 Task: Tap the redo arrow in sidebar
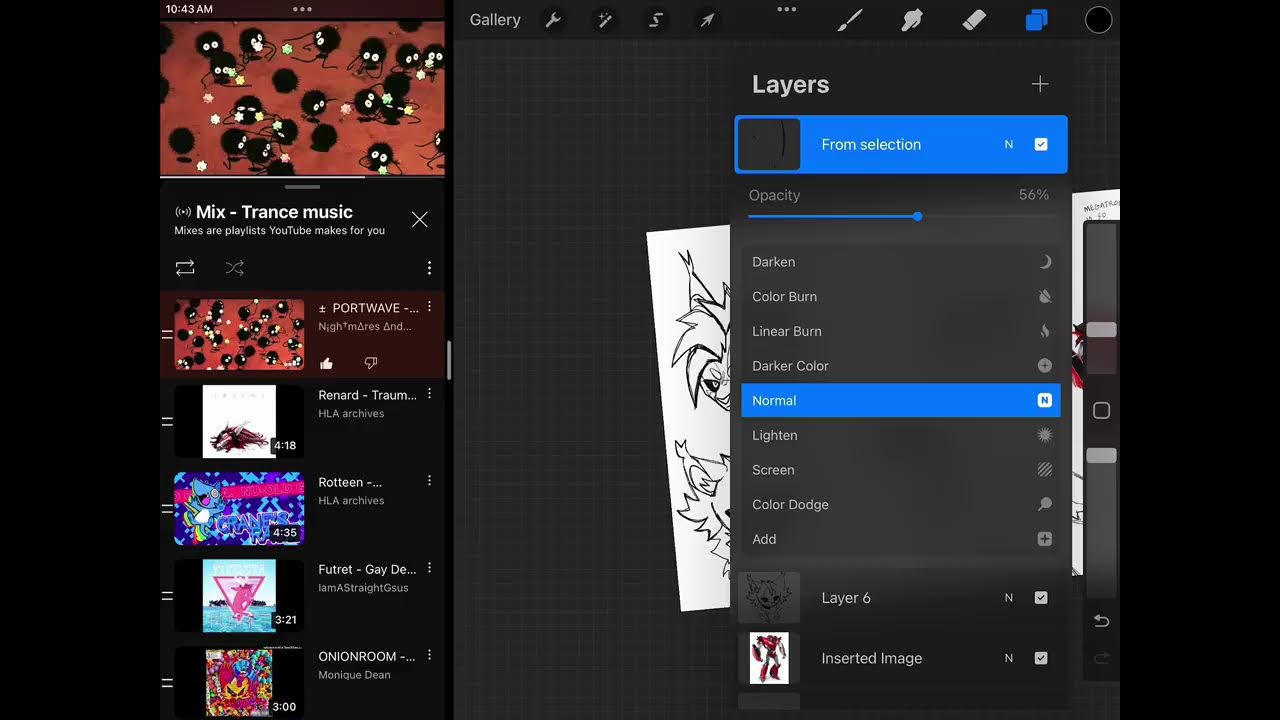[x=1101, y=658]
